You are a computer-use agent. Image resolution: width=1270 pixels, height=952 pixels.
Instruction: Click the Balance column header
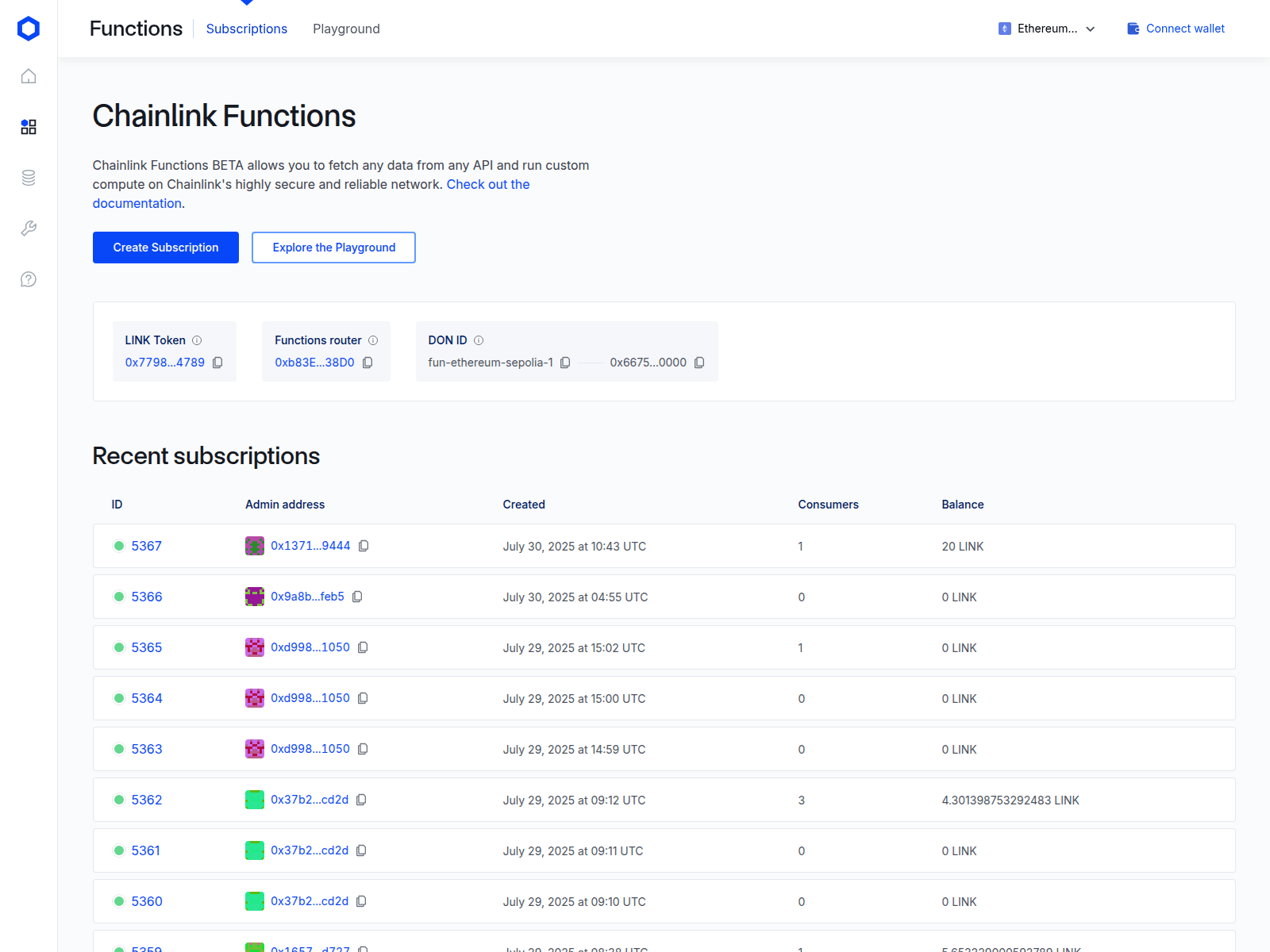pyautogui.click(x=963, y=505)
